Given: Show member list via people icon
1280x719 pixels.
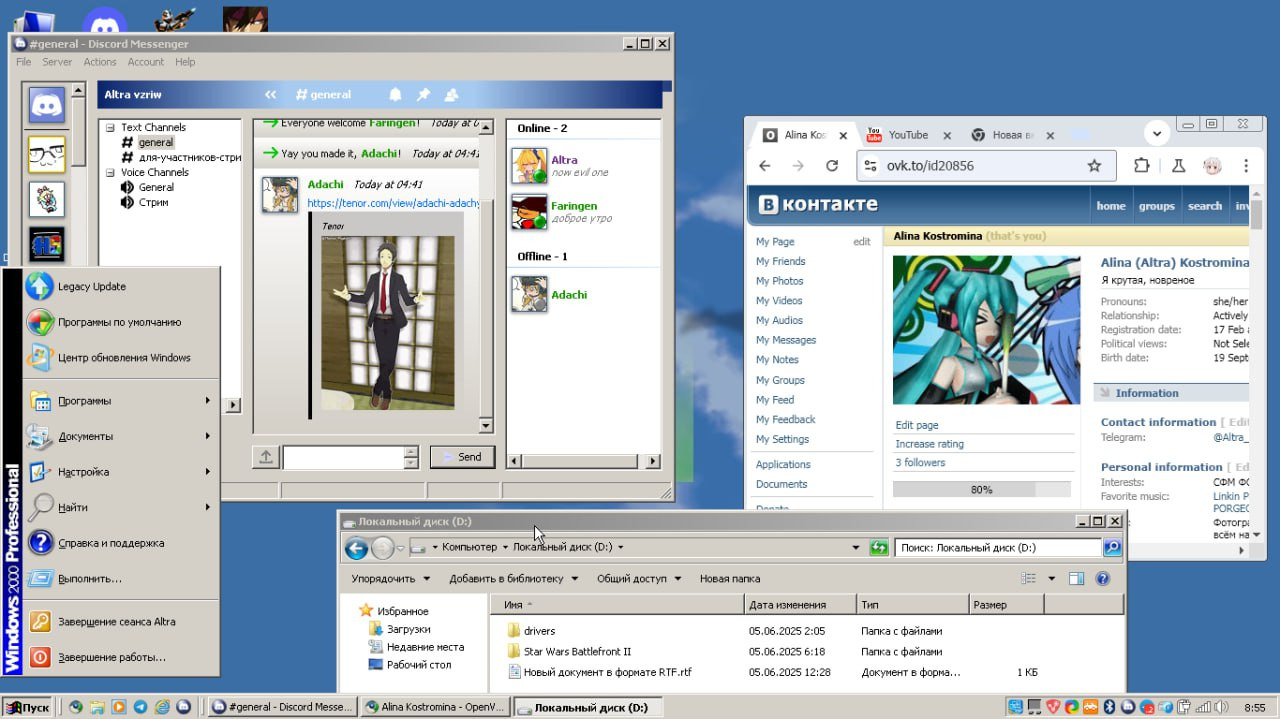Looking at the screenshot, I should point(451,94).
